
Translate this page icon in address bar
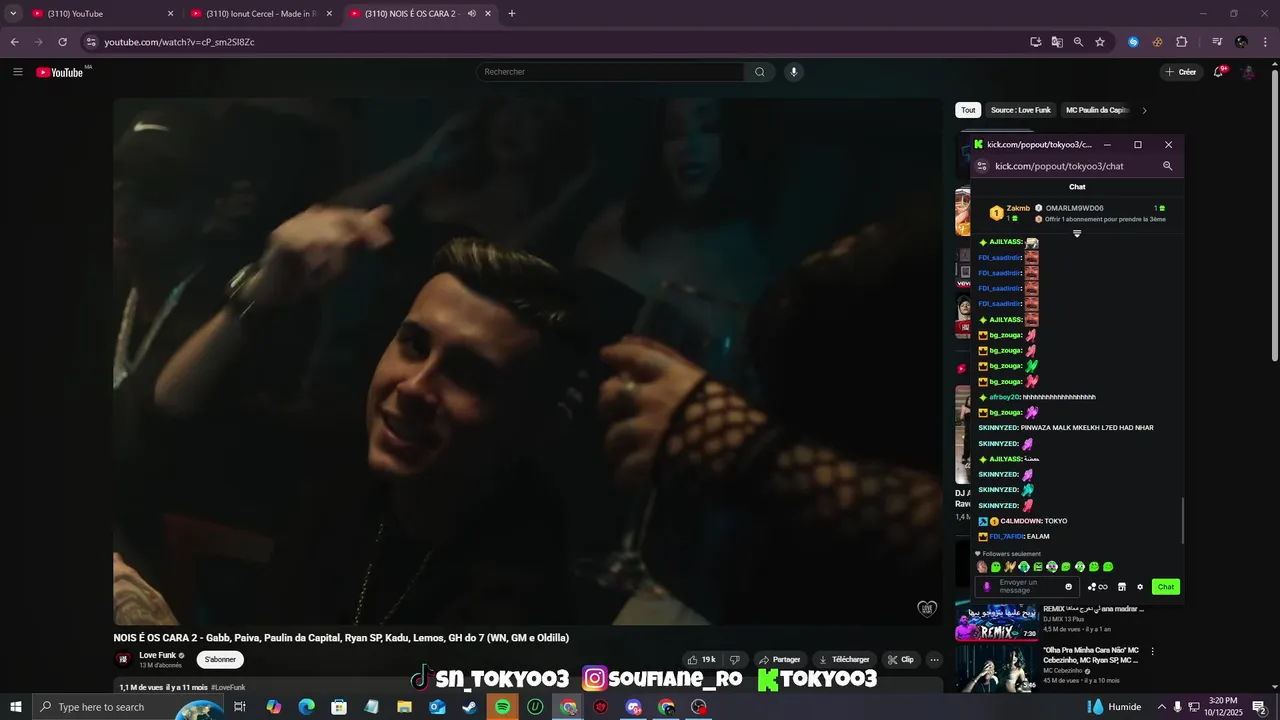coord(1057,42)
